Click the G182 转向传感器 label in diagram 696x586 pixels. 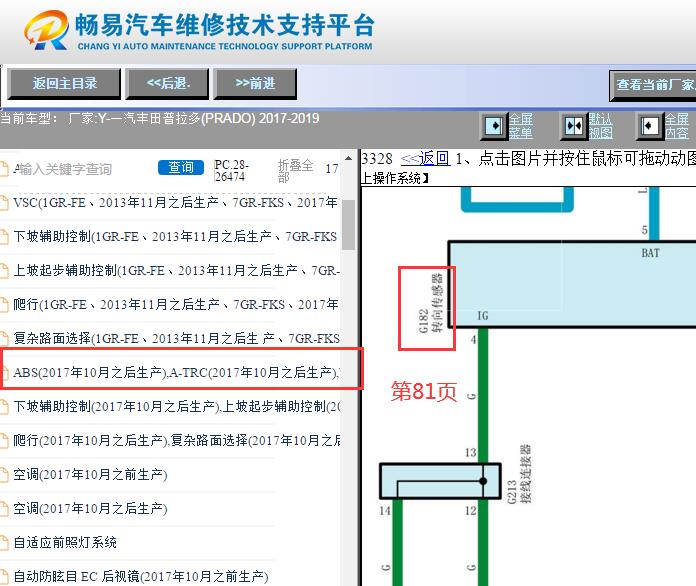(431, 303)
